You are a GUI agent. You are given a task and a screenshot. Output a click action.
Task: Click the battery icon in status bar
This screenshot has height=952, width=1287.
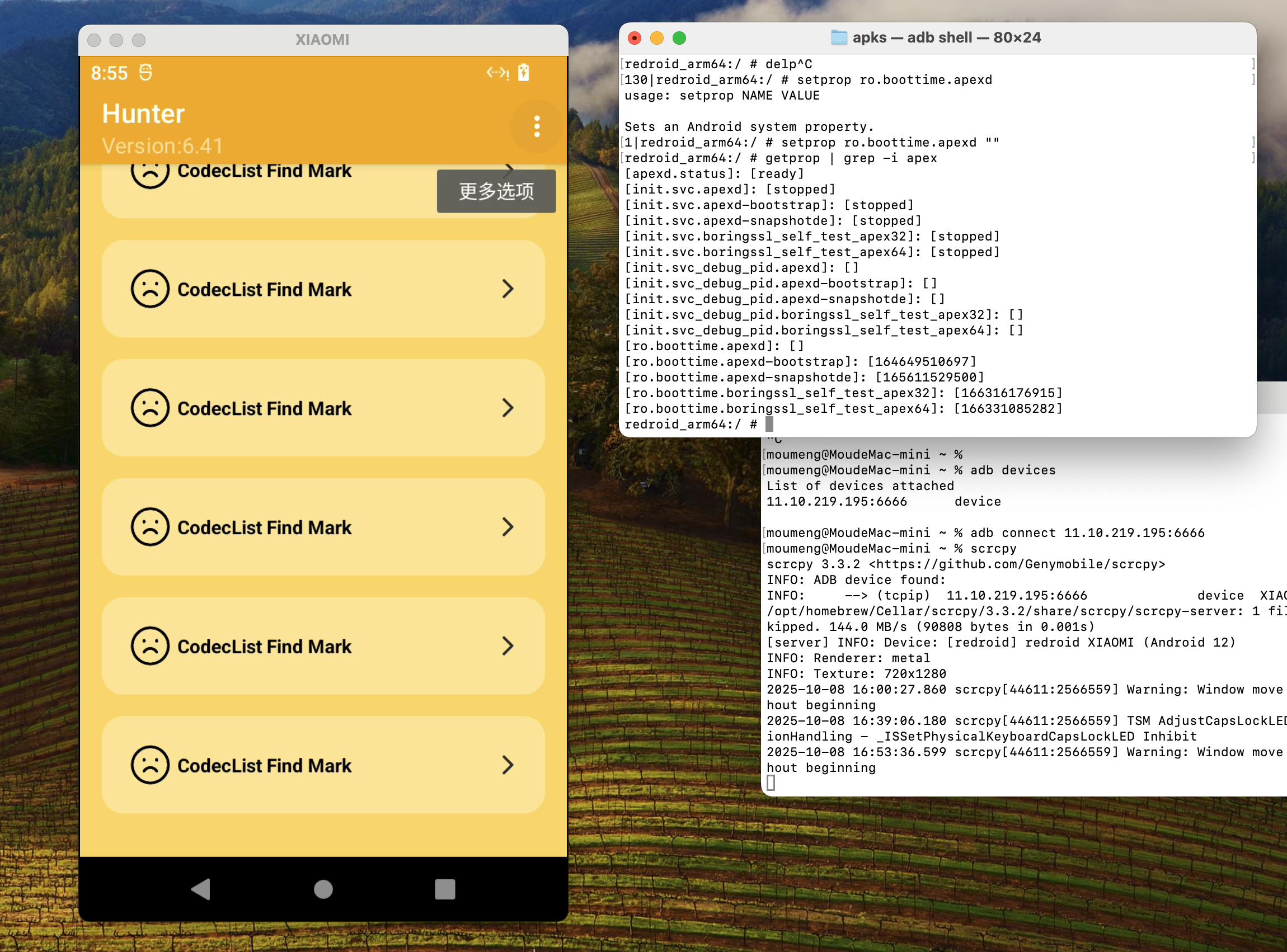[x=523, y=73]
